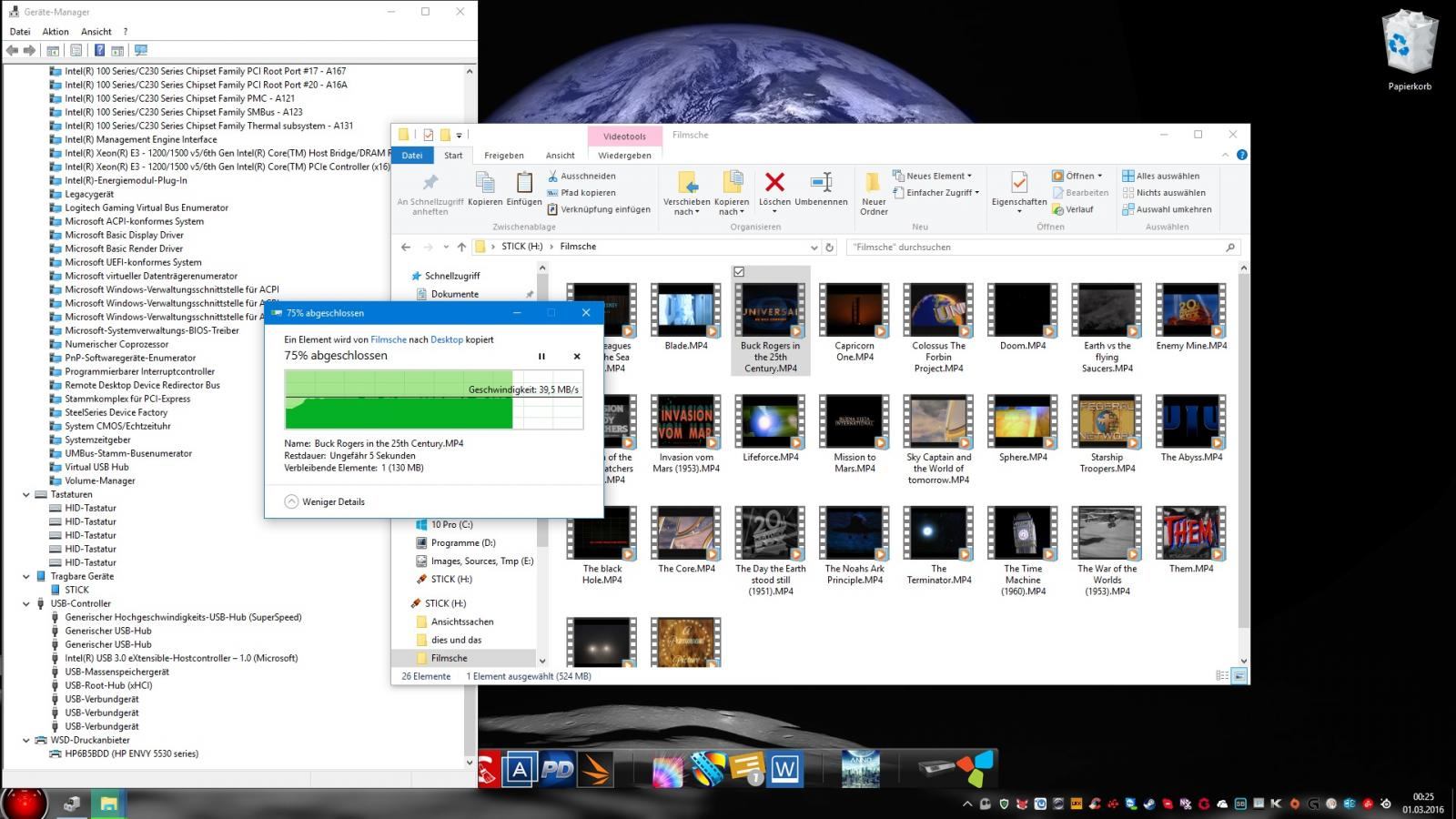Screen dimensions: 1456x819
Task: Click Nichts auswählen in ribbon
Action: pyautogui.click(x=1164, y=192)
